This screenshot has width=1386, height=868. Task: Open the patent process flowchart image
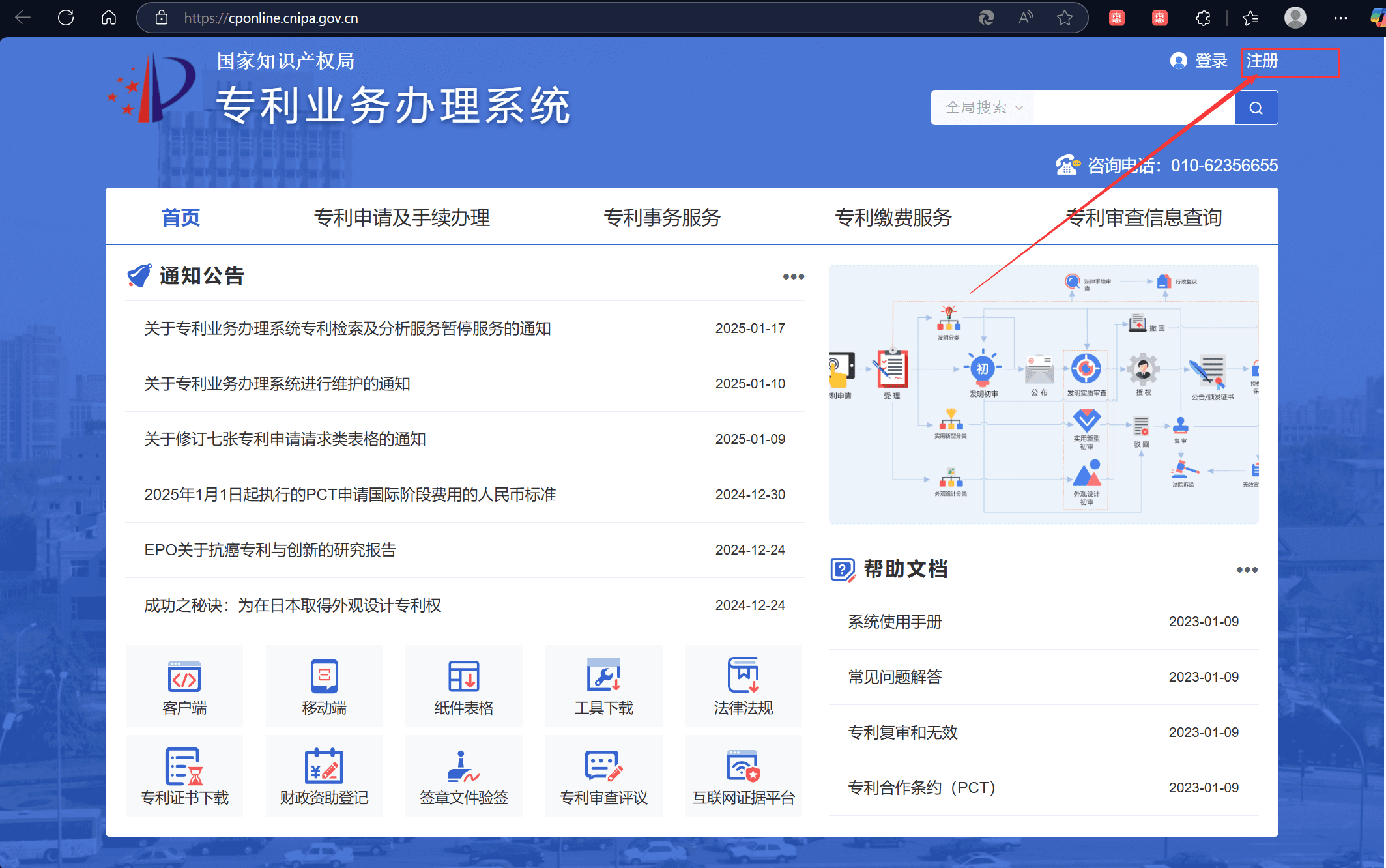pos(1043,394)
